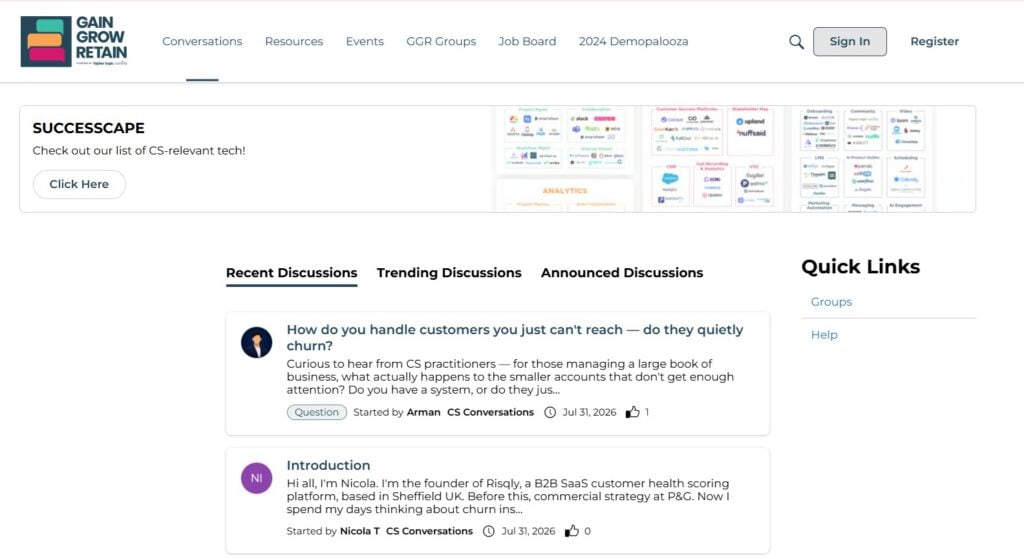The width and height of the screenshot is (1024, 559).
Task: Open 2024 Demopalooza page
Action: [633, 41]
